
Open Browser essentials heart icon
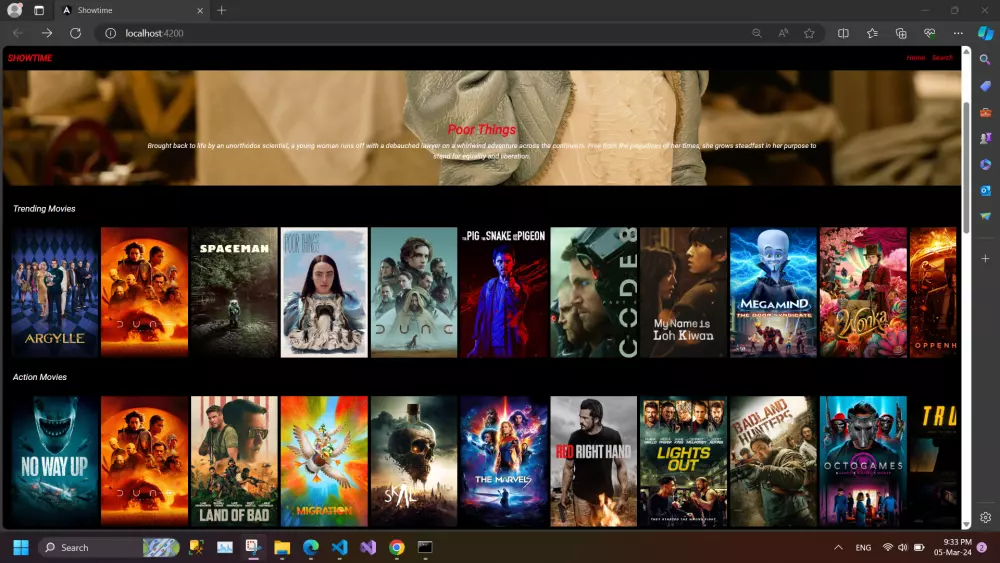(929, 33)
